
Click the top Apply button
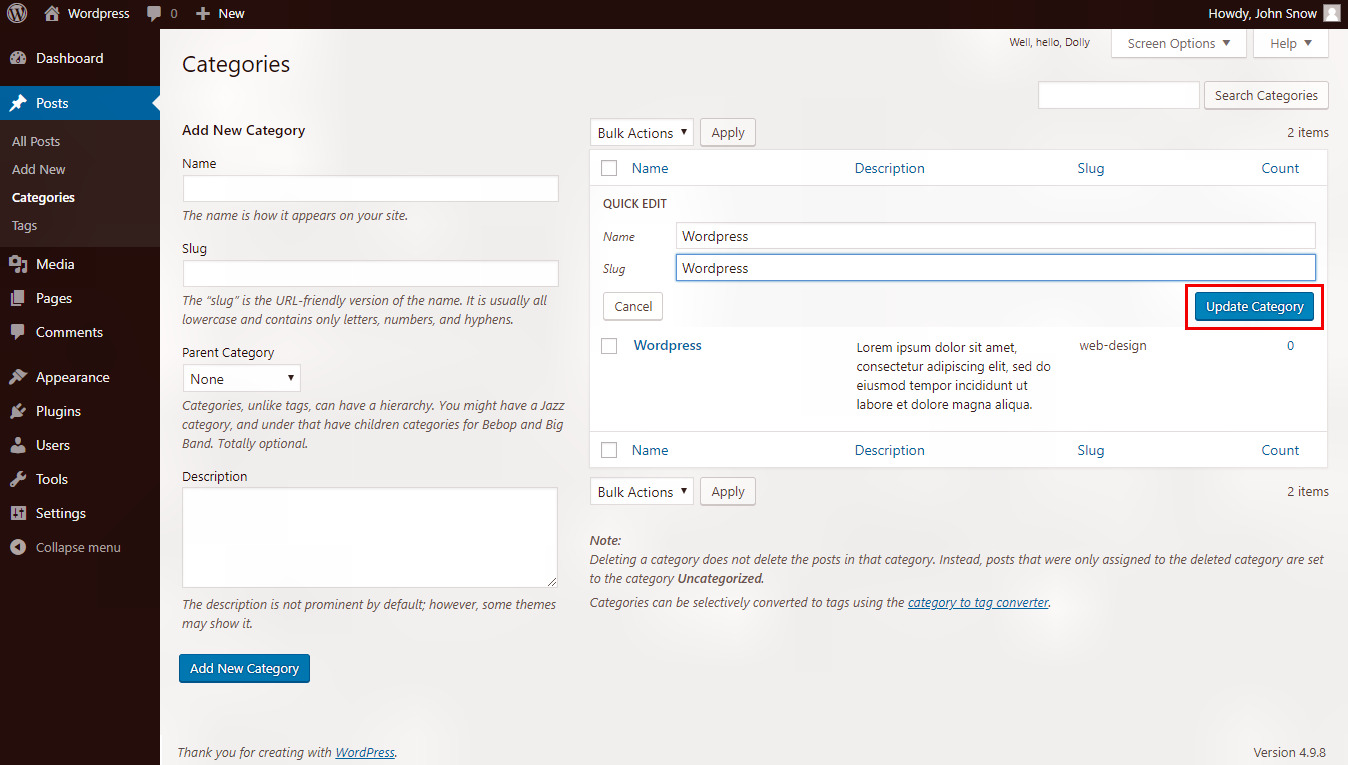[728, 132]
